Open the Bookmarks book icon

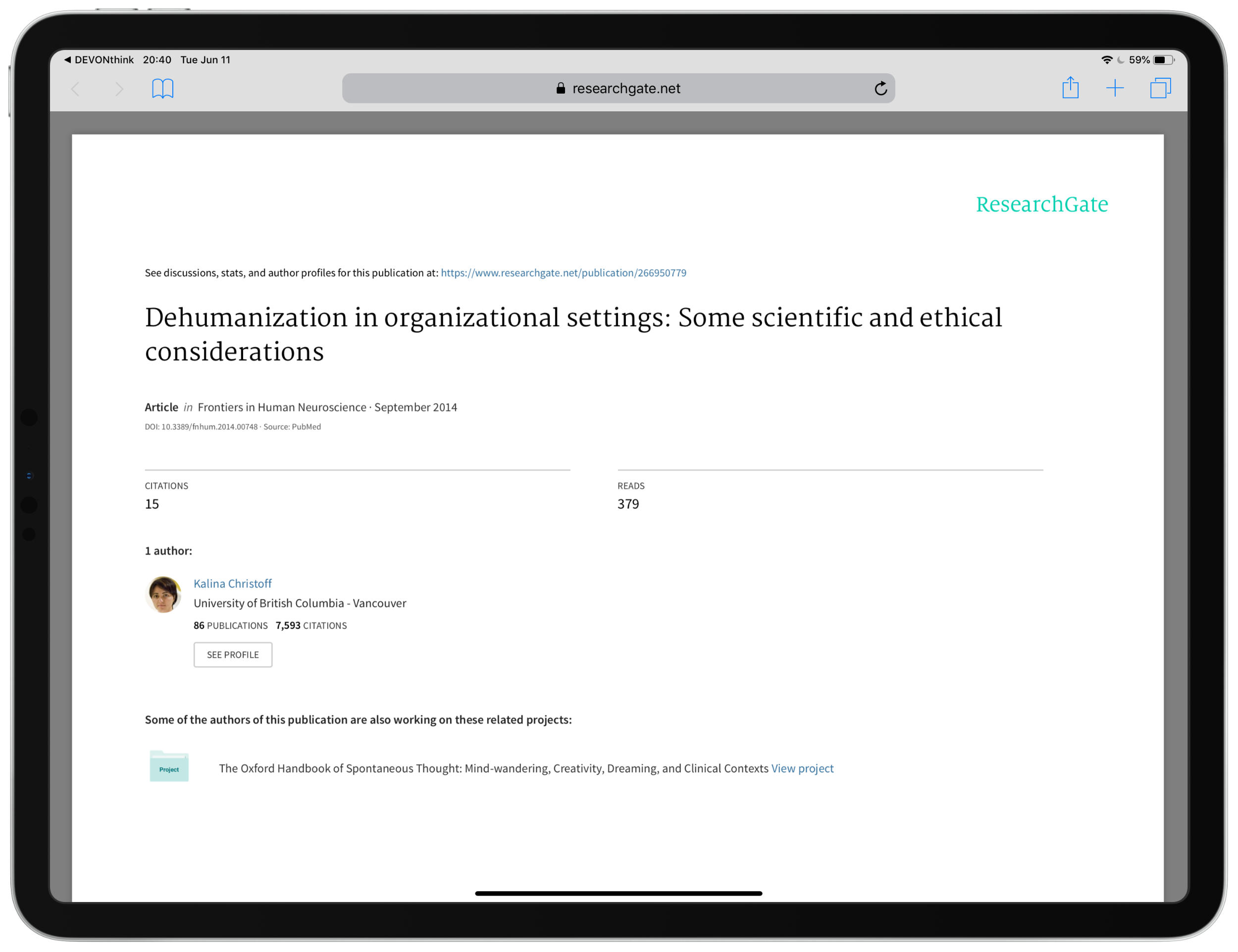163,89
